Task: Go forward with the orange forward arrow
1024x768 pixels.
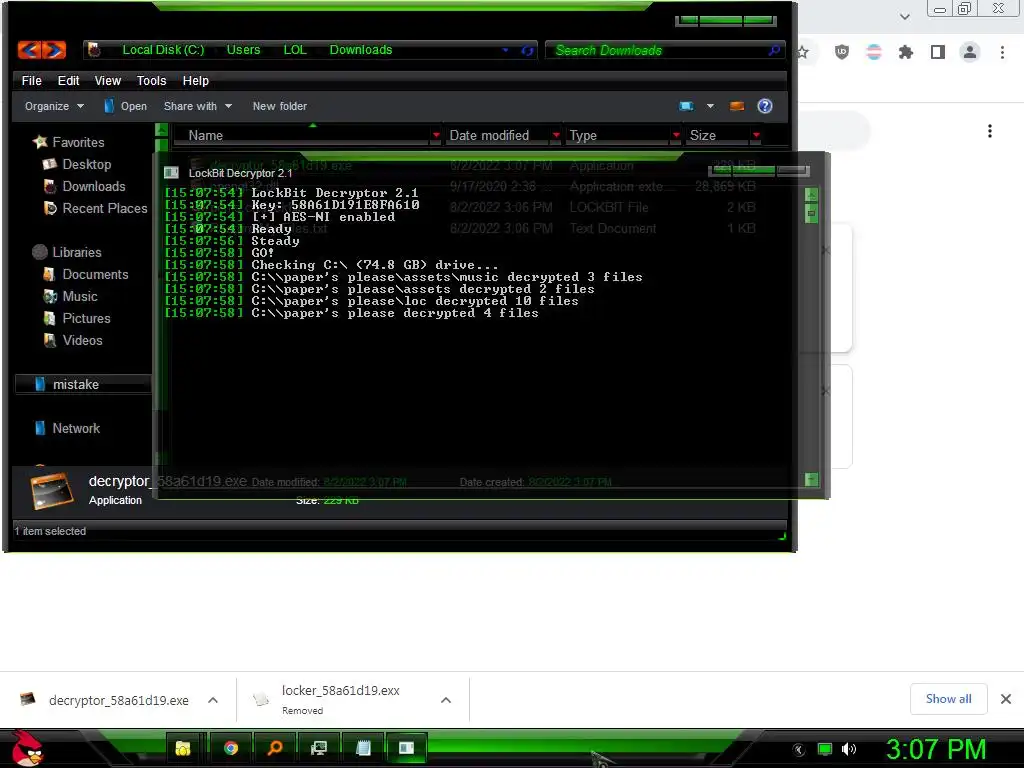Action: coord(54,50)
